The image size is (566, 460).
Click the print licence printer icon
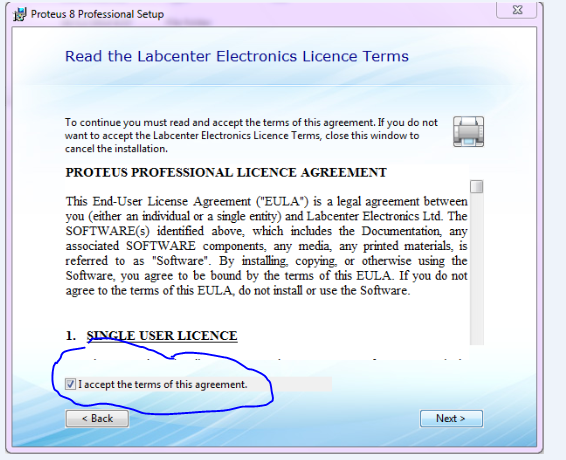pyautogui.click(x=468, y=131)
